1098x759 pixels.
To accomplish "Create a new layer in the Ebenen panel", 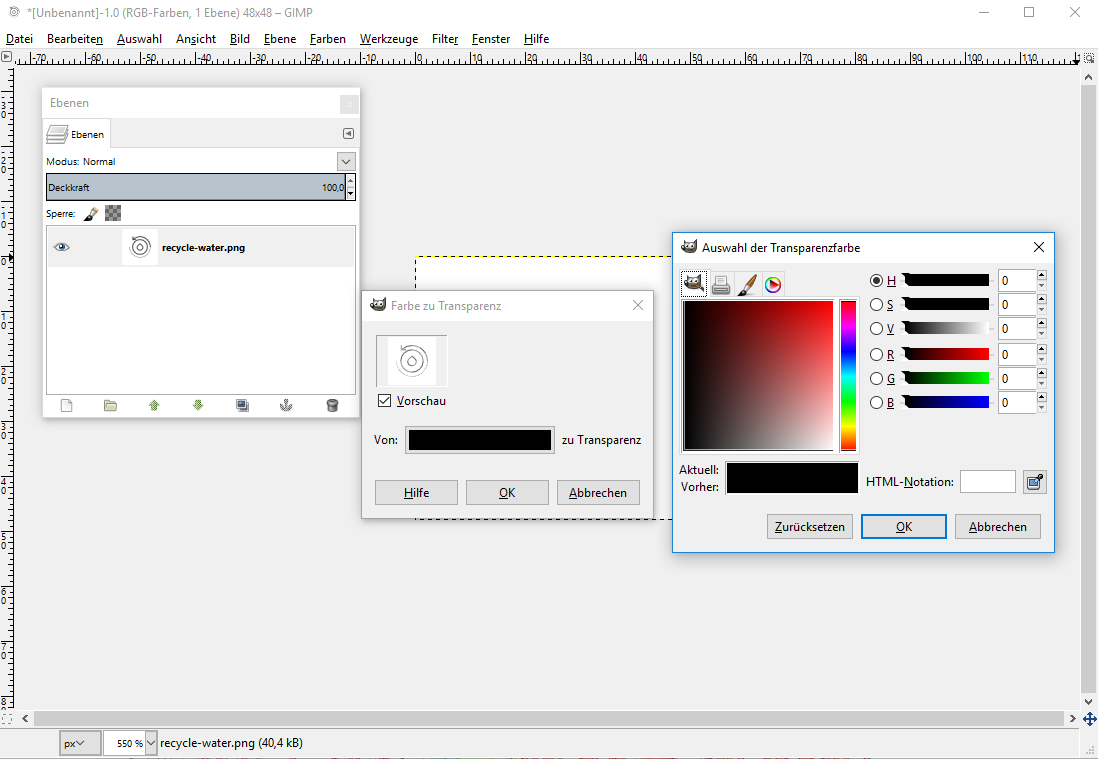I will coord(66,405).
